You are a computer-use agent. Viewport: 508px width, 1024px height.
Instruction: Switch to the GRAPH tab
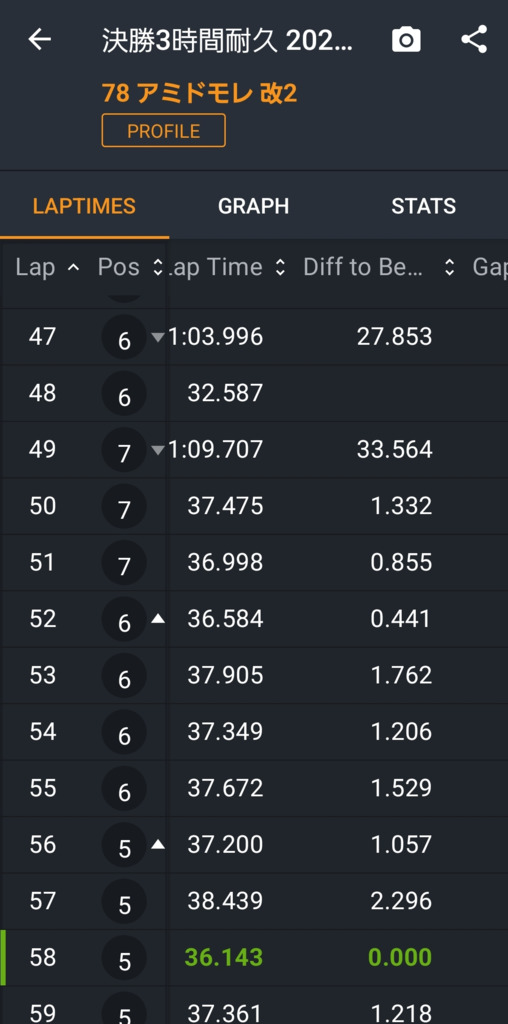[253, 206]
